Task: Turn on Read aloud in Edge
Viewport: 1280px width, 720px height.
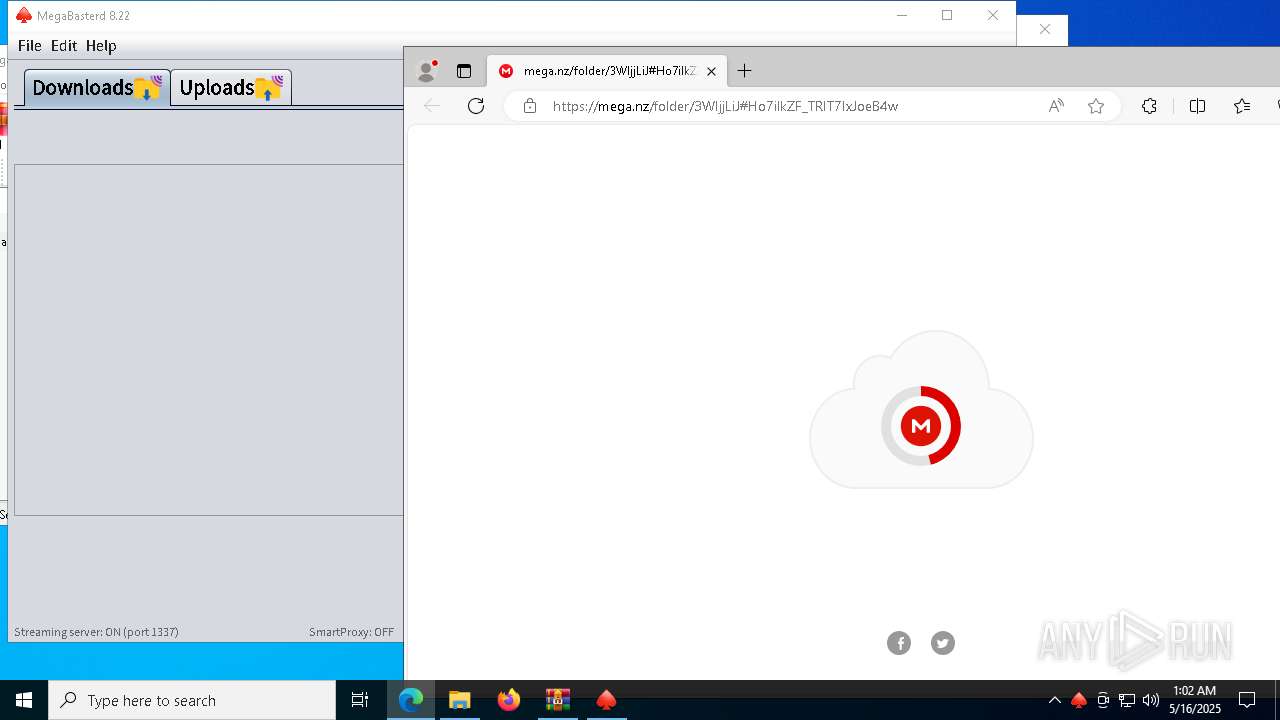Action: pos(1056,106)
